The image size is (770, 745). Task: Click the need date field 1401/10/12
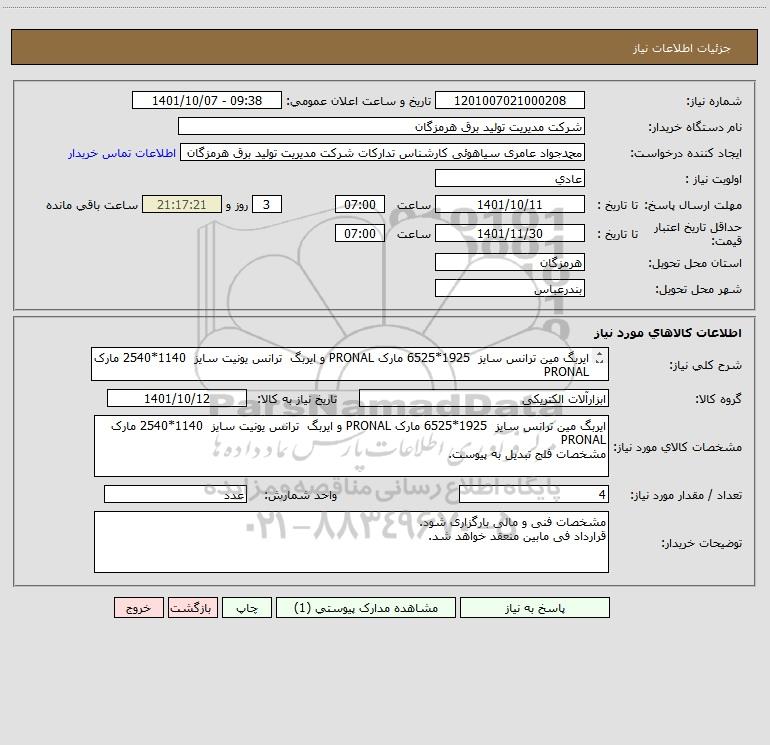tap(177, 398)
